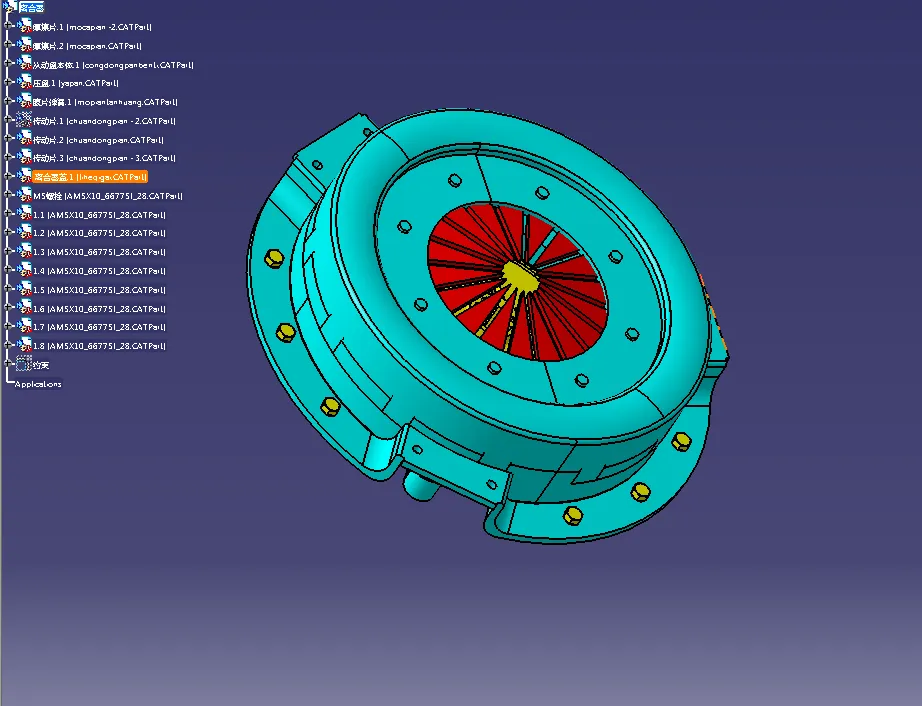922x706 pixels.
Task: Click the part icon of bolt instance 1.2
Action: (24, 233)
